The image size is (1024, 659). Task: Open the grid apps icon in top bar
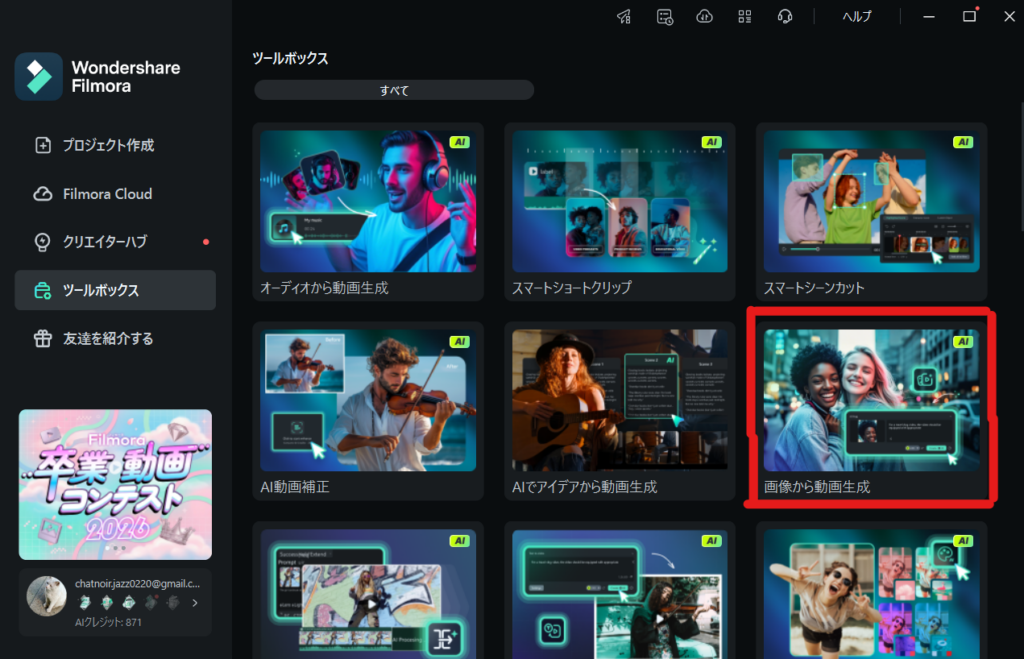pyautogui.click(x=744, y=16)
